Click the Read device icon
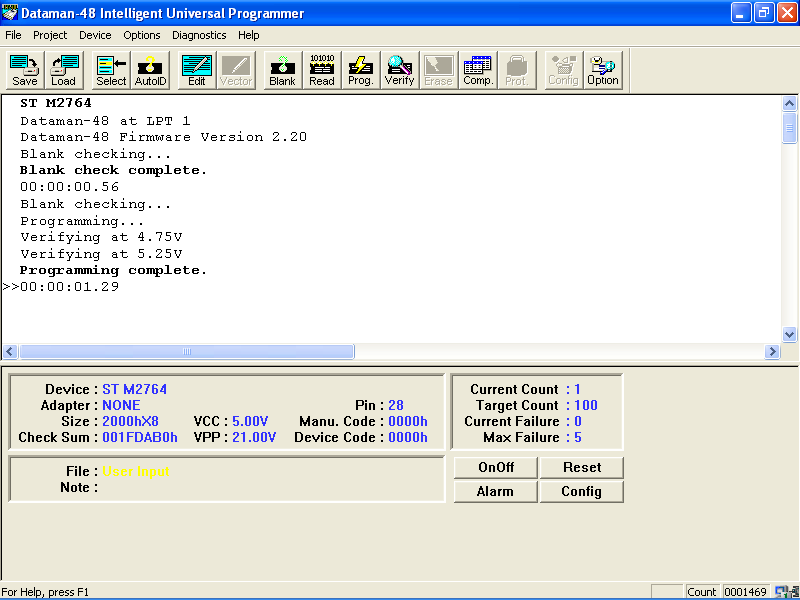This screenshot has height=600, width=800. click(322, 70)
